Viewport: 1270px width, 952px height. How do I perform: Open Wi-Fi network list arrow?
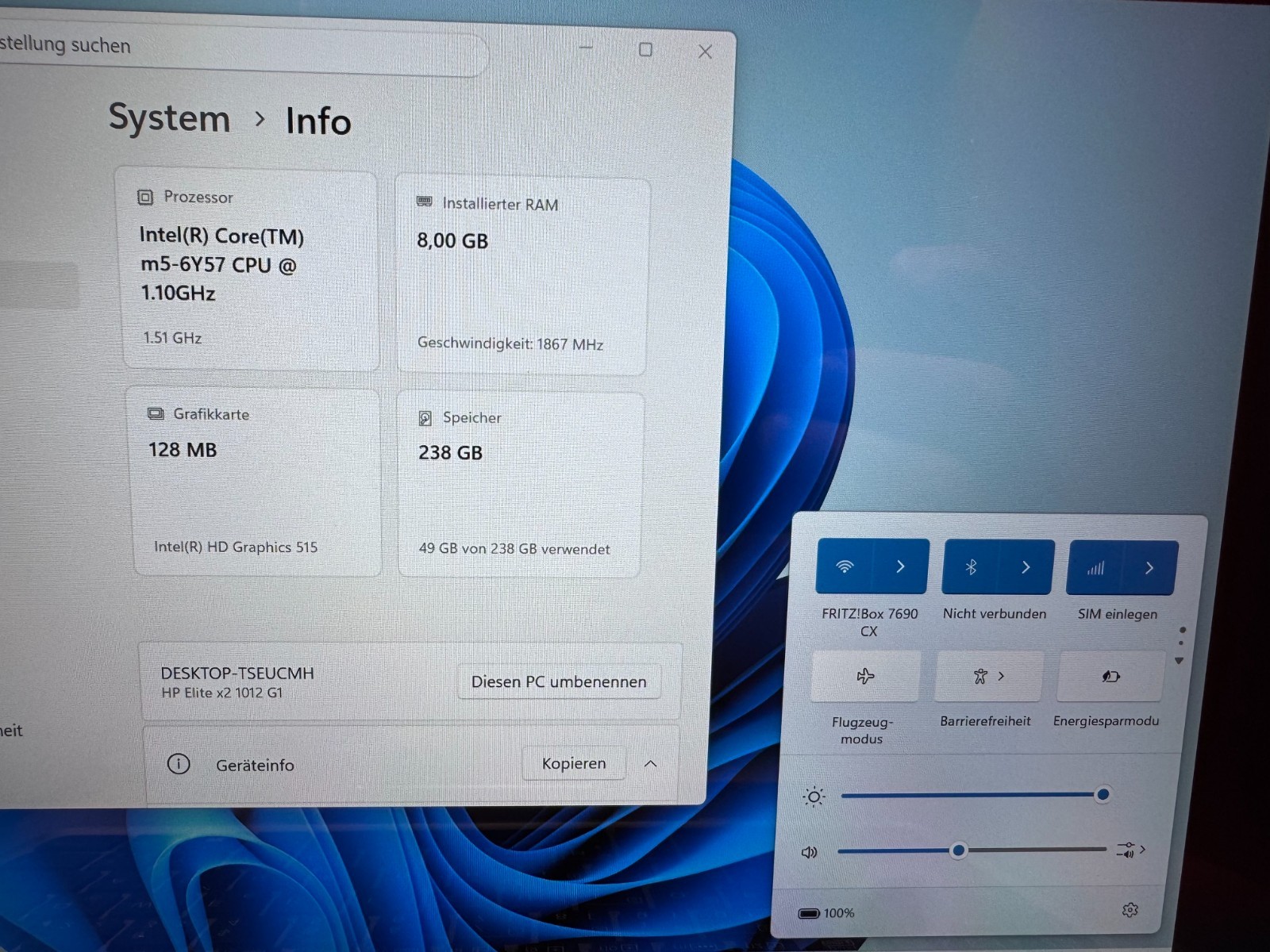(901, 566)
